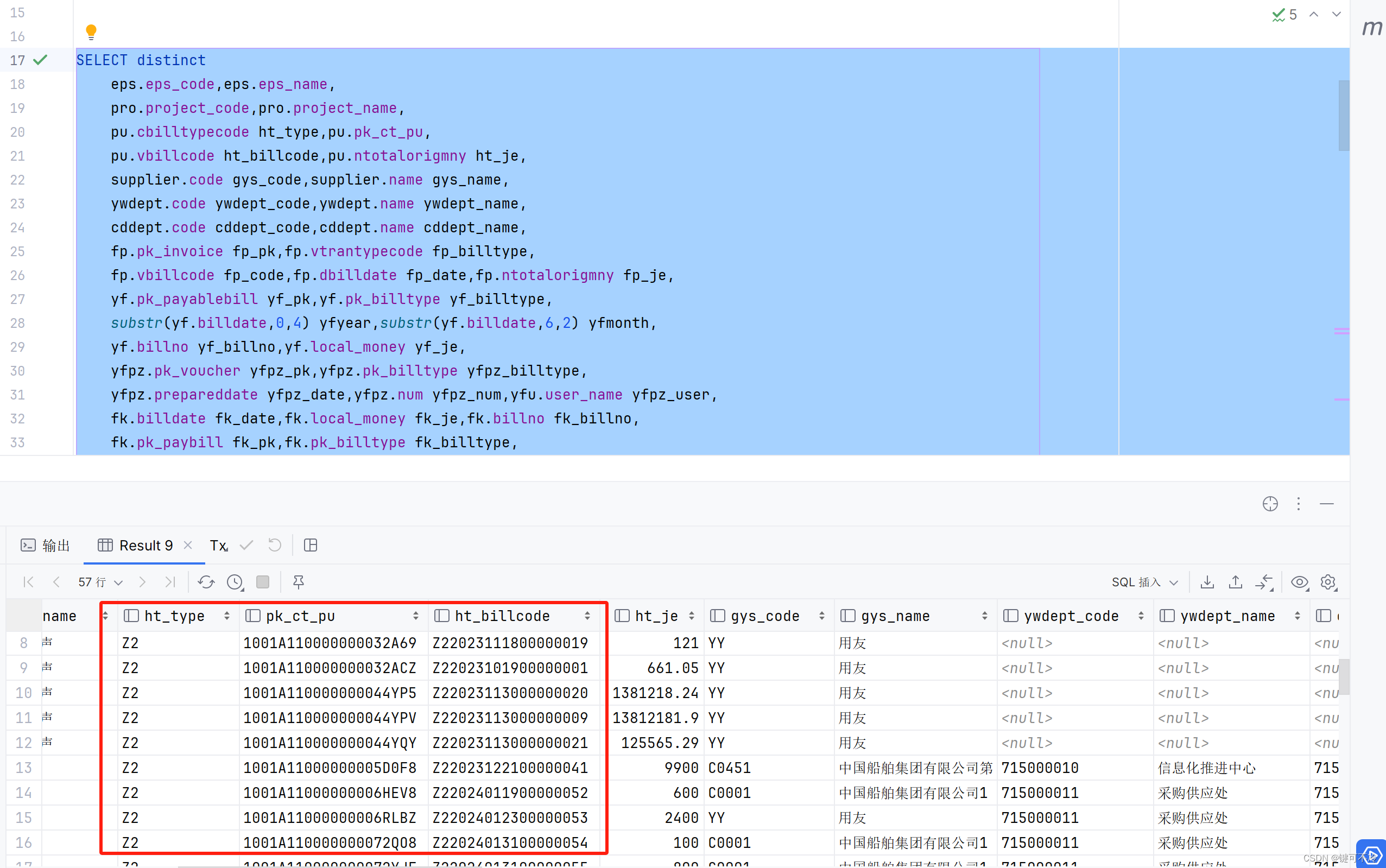Viewport: 1386px width, 868px height.
Task: Click the import data upload icon
Action: 1236,582
